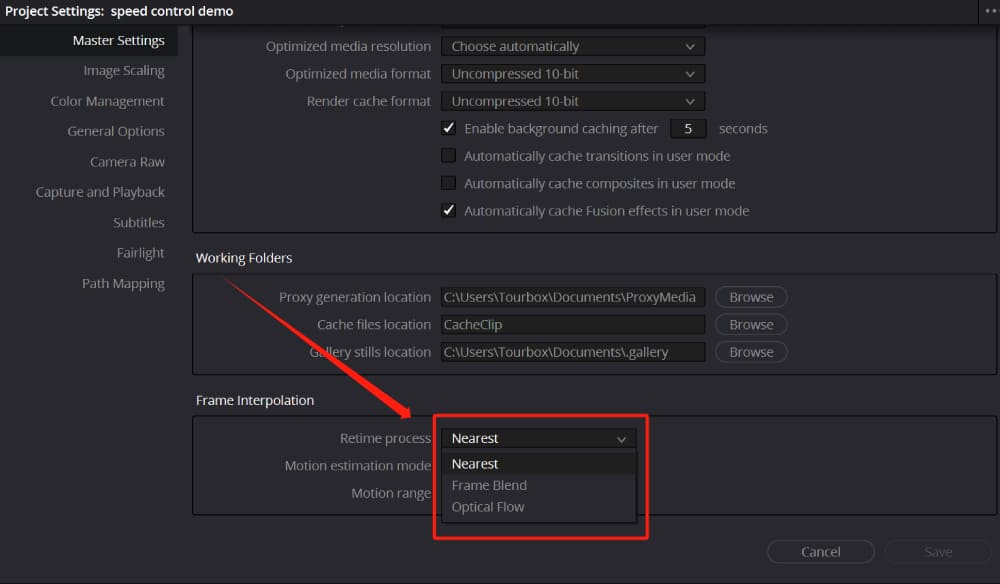
Task: Open the Render cache format dropdown
Action: pyautogui.click(x=572, y=101)
